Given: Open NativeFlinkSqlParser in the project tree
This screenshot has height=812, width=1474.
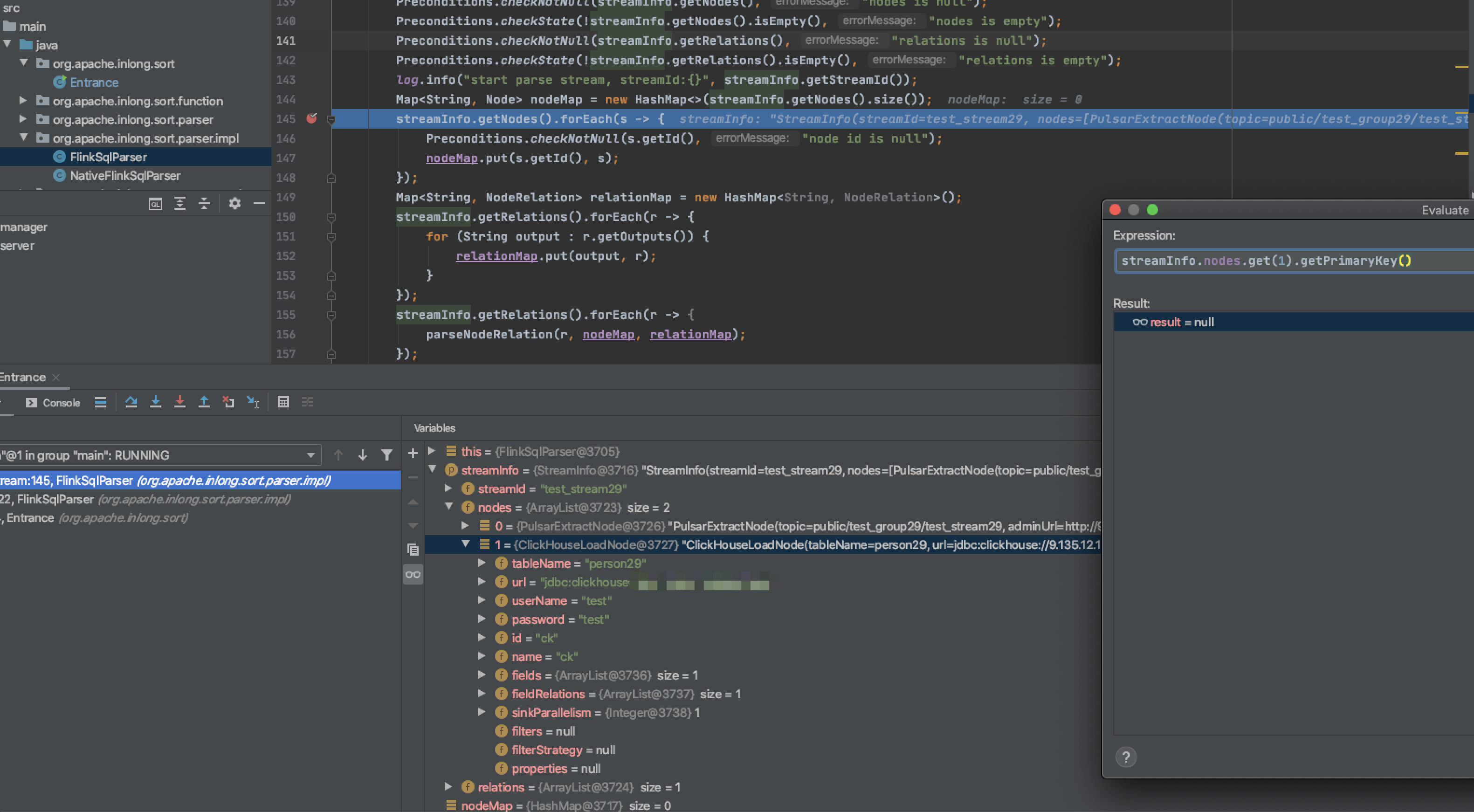Looking at the screenshot, I should coord(125,176).
